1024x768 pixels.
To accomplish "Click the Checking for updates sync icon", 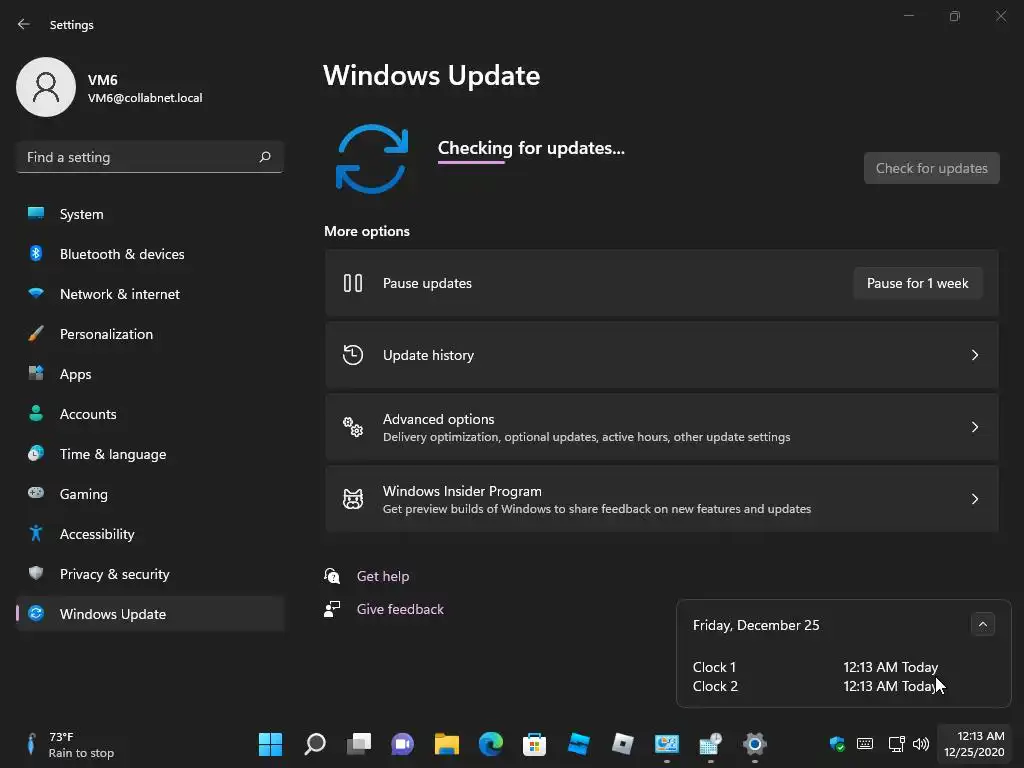I will coord(372,159).
